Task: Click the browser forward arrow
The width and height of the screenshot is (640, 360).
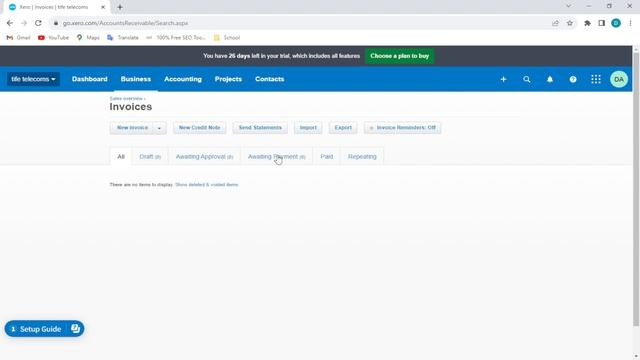Action: pyautogui.click(x=24, y=23)
